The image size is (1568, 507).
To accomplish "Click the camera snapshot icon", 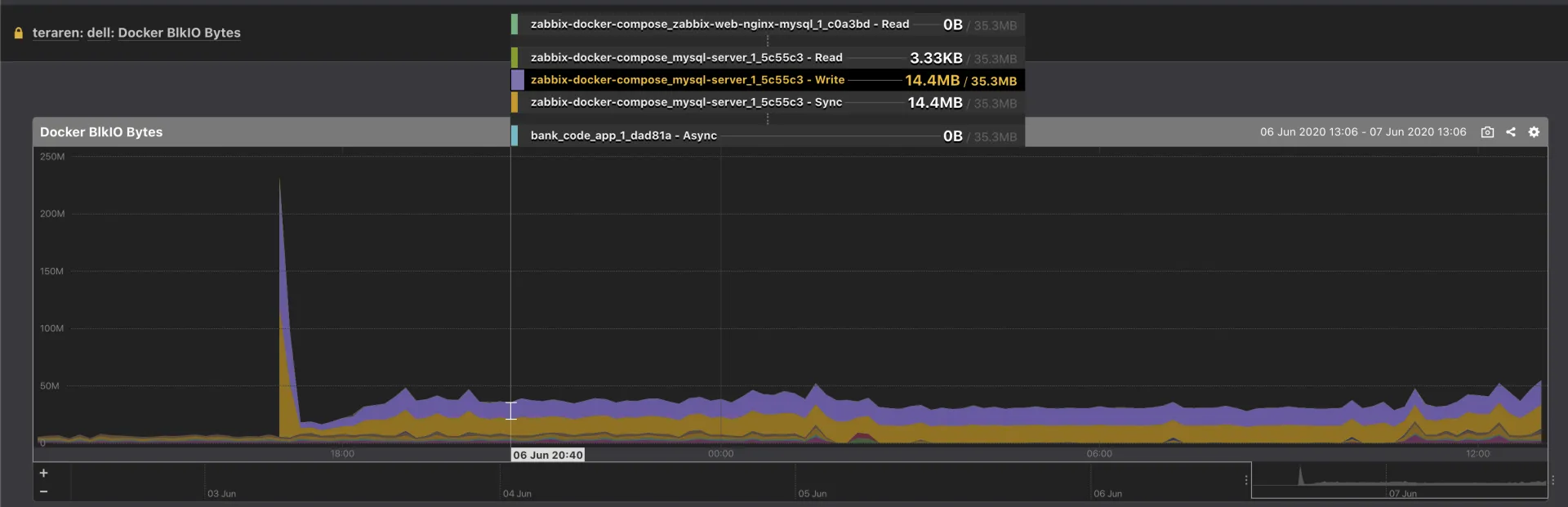I will tap(1487, 132).
